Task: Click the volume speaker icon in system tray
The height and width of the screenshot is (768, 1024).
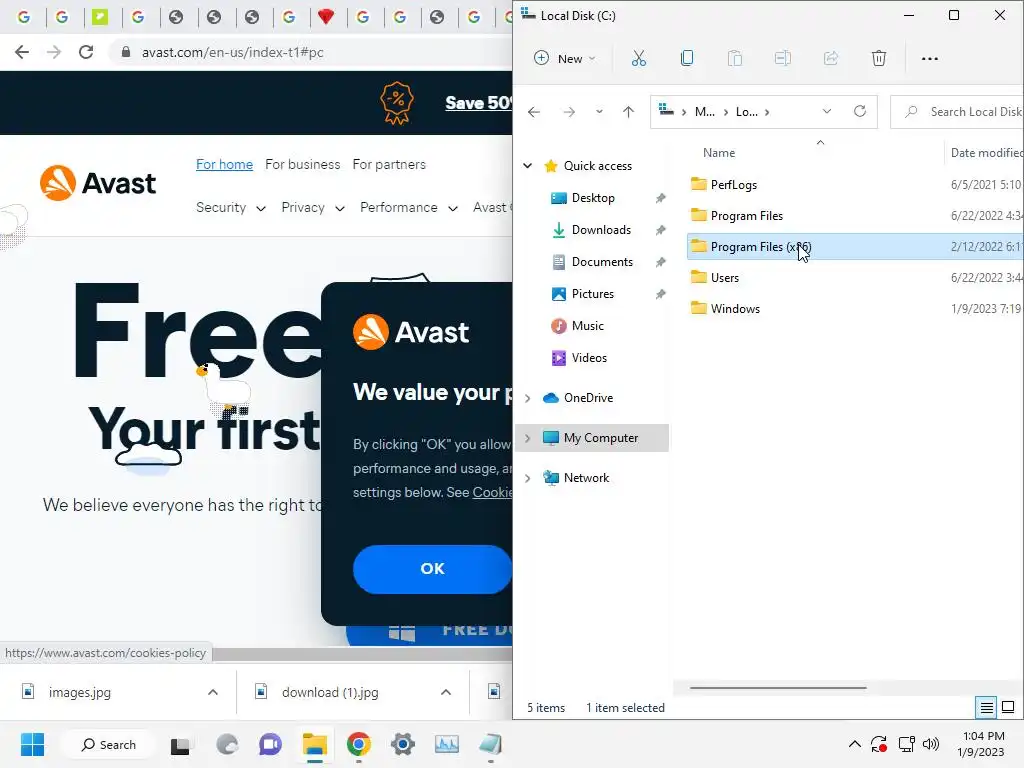Action: pyautogui.click(x=931, y=744)
